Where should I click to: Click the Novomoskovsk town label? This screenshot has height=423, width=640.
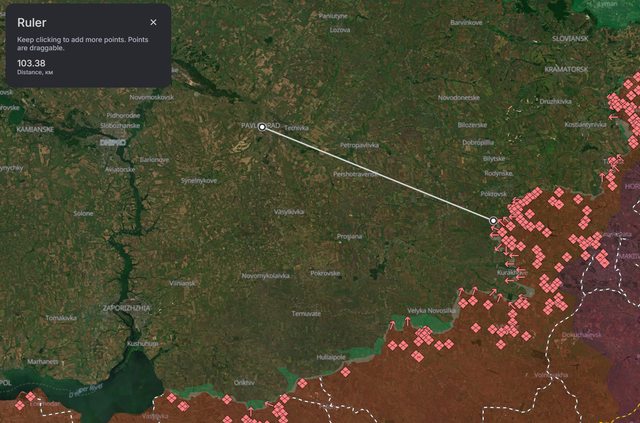coord(152,97)
